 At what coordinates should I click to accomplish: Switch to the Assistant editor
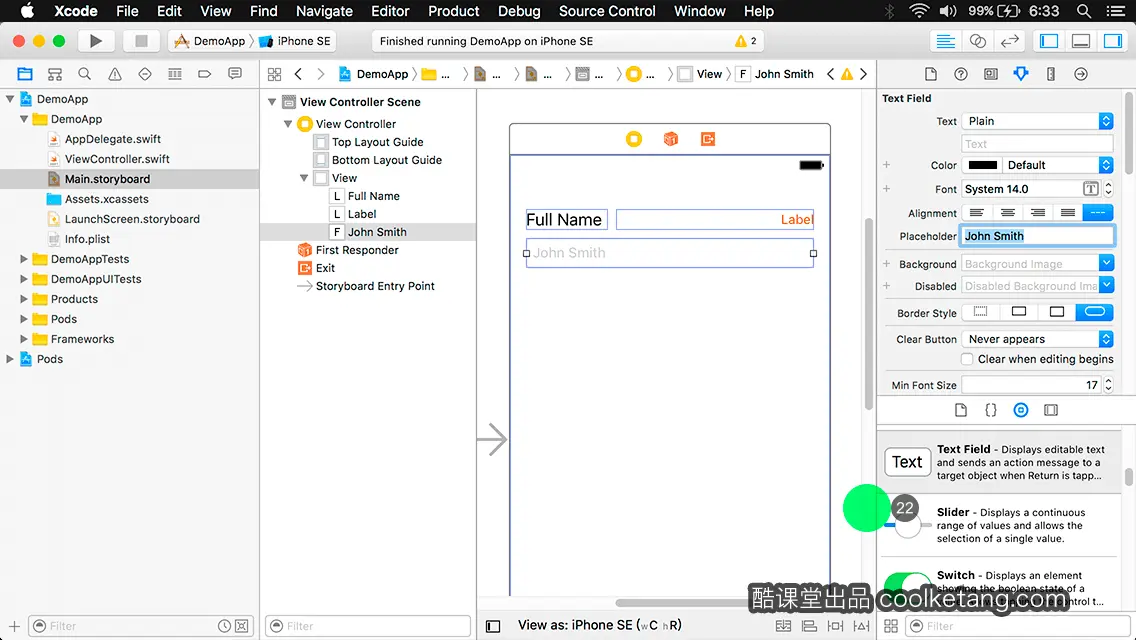tap(977, 41)
